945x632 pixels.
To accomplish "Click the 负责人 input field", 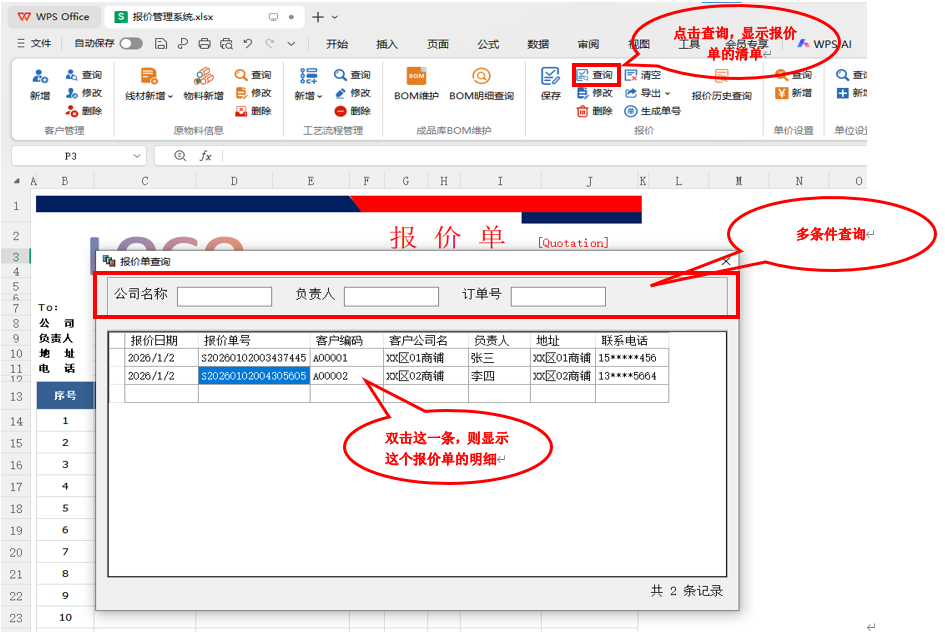I will click(391, 296).
